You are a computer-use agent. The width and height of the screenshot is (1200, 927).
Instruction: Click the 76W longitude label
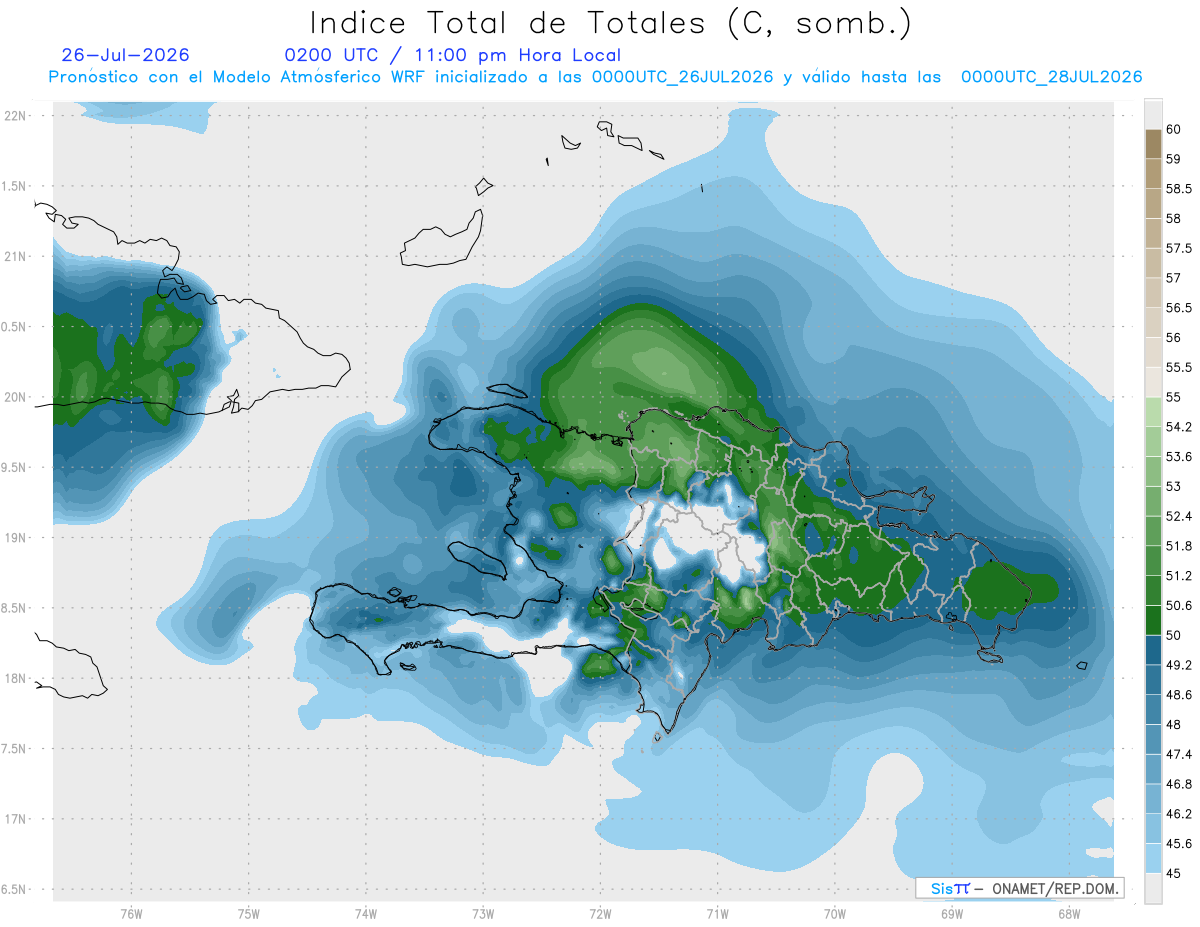click(x=131, y=913)
